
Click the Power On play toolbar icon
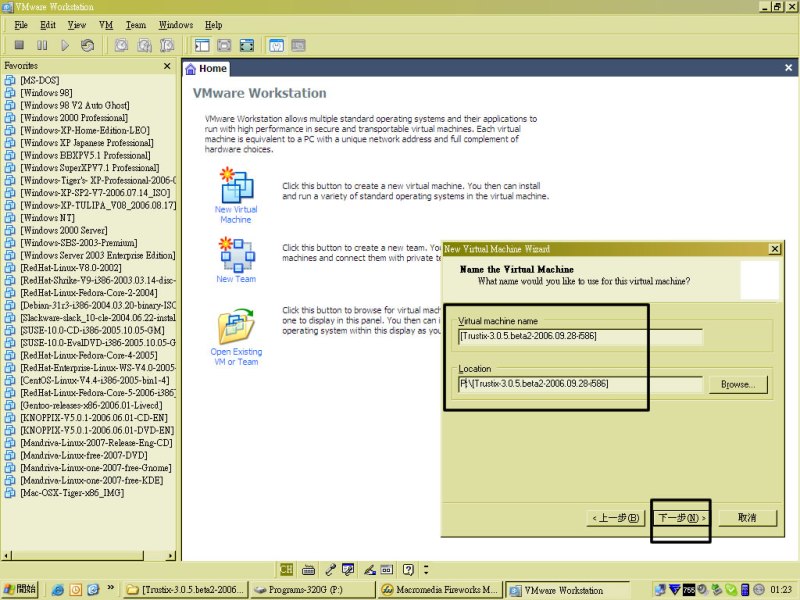pyautogui.click(x=65, y=45)
